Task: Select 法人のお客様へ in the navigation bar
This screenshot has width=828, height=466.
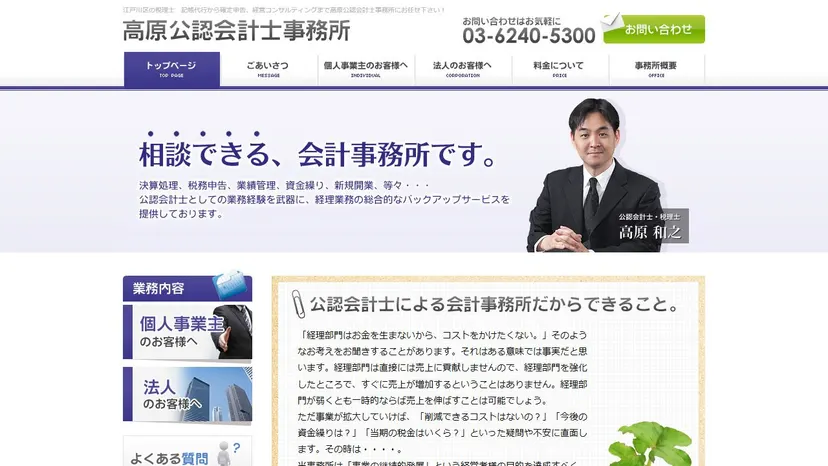Action: coord(463,69)
